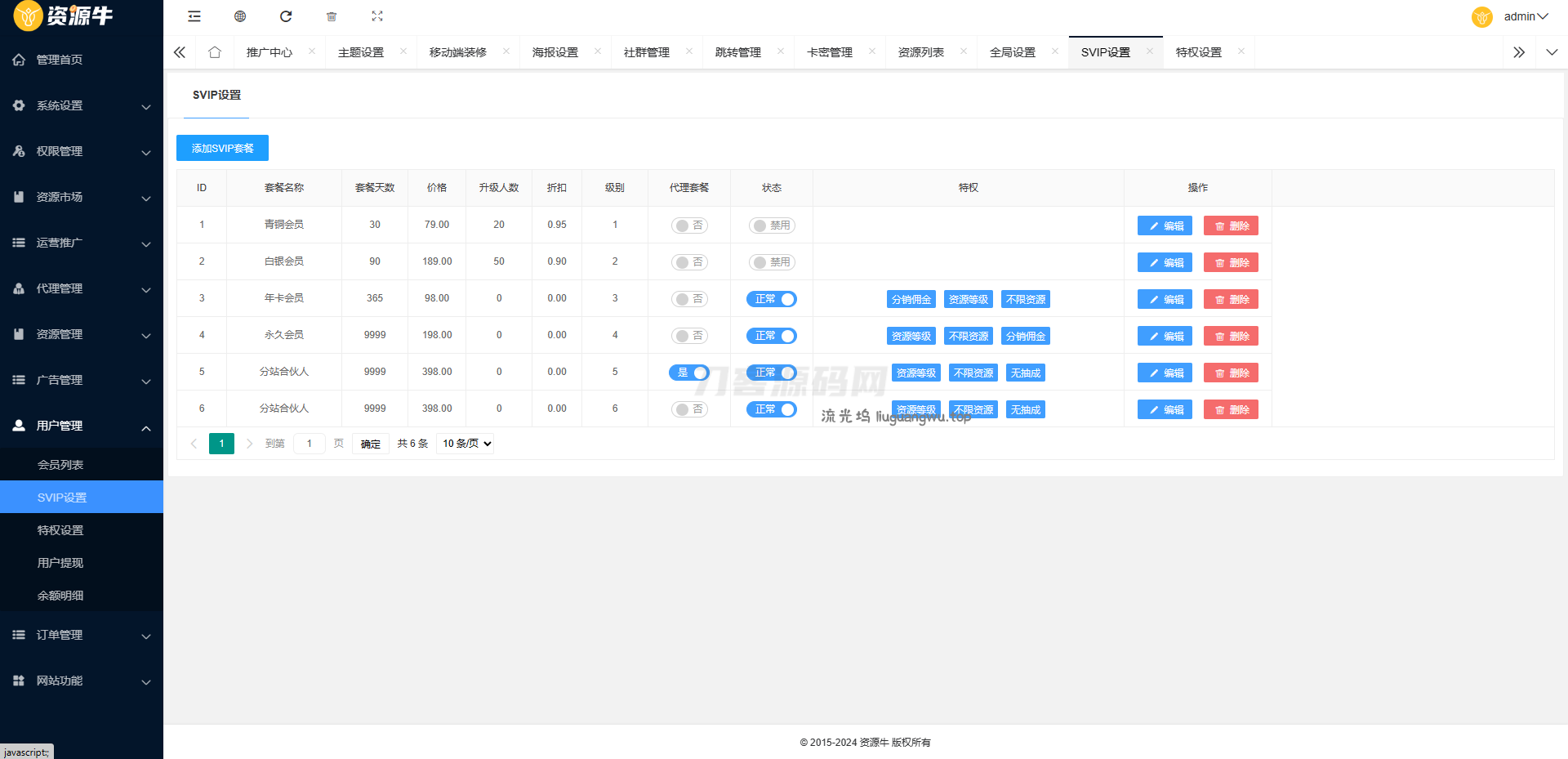Screen dimensions: 1568x759
Task: Delete the 白银会员 package
Action: pyautogui.click(x=1231, y=262)
